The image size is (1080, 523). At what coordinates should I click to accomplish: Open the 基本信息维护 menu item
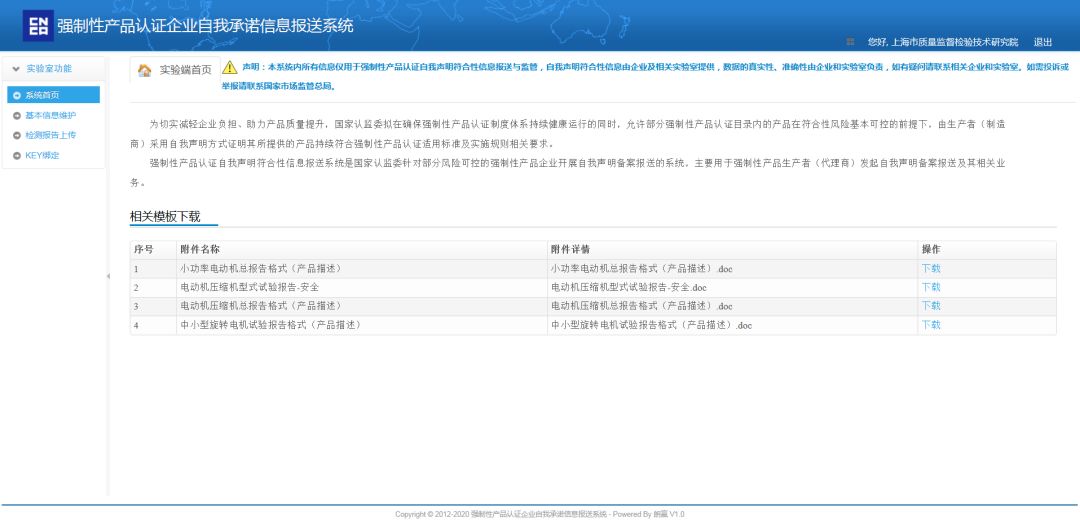50,115
